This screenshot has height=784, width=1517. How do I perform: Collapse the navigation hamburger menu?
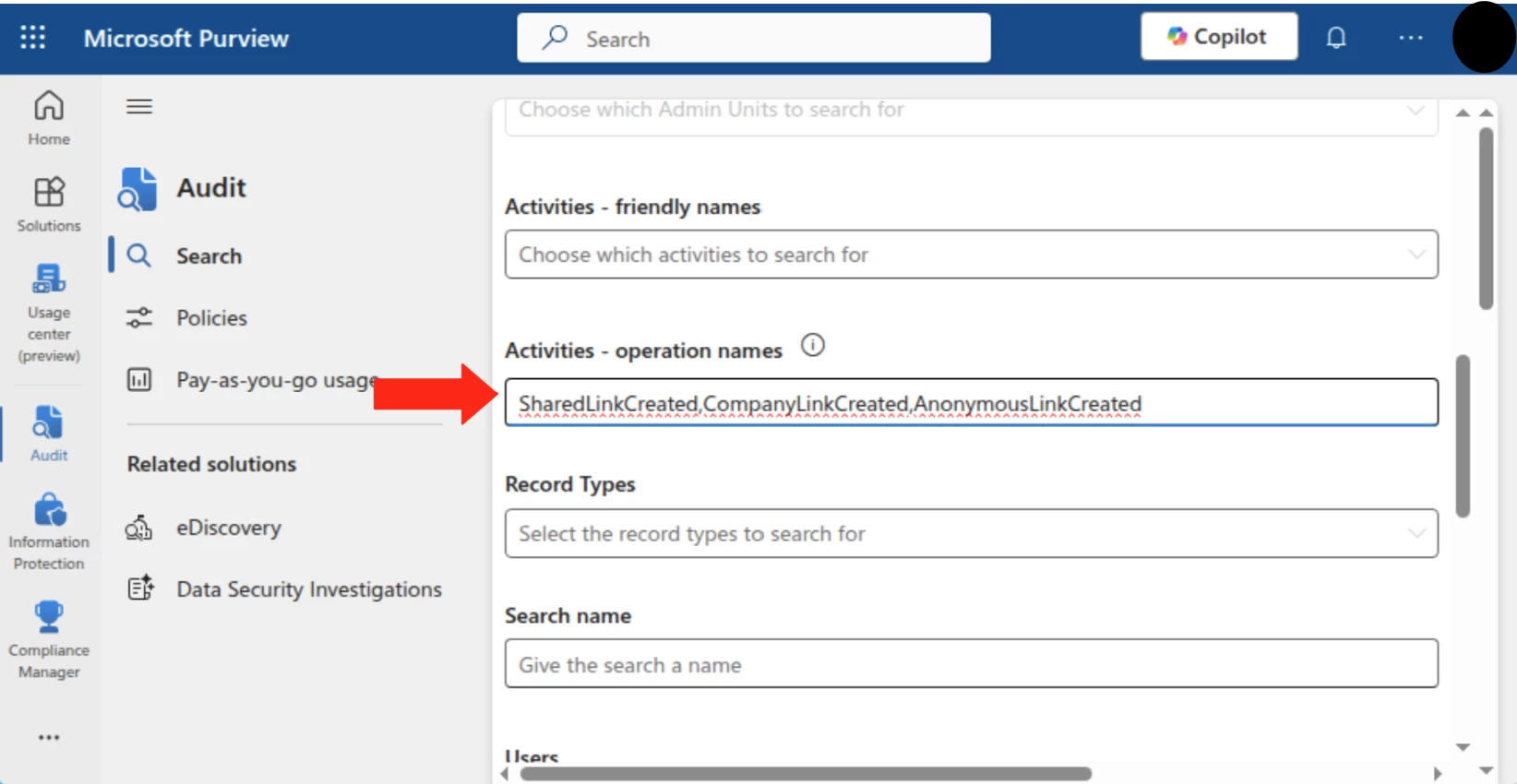coord(139,107)
